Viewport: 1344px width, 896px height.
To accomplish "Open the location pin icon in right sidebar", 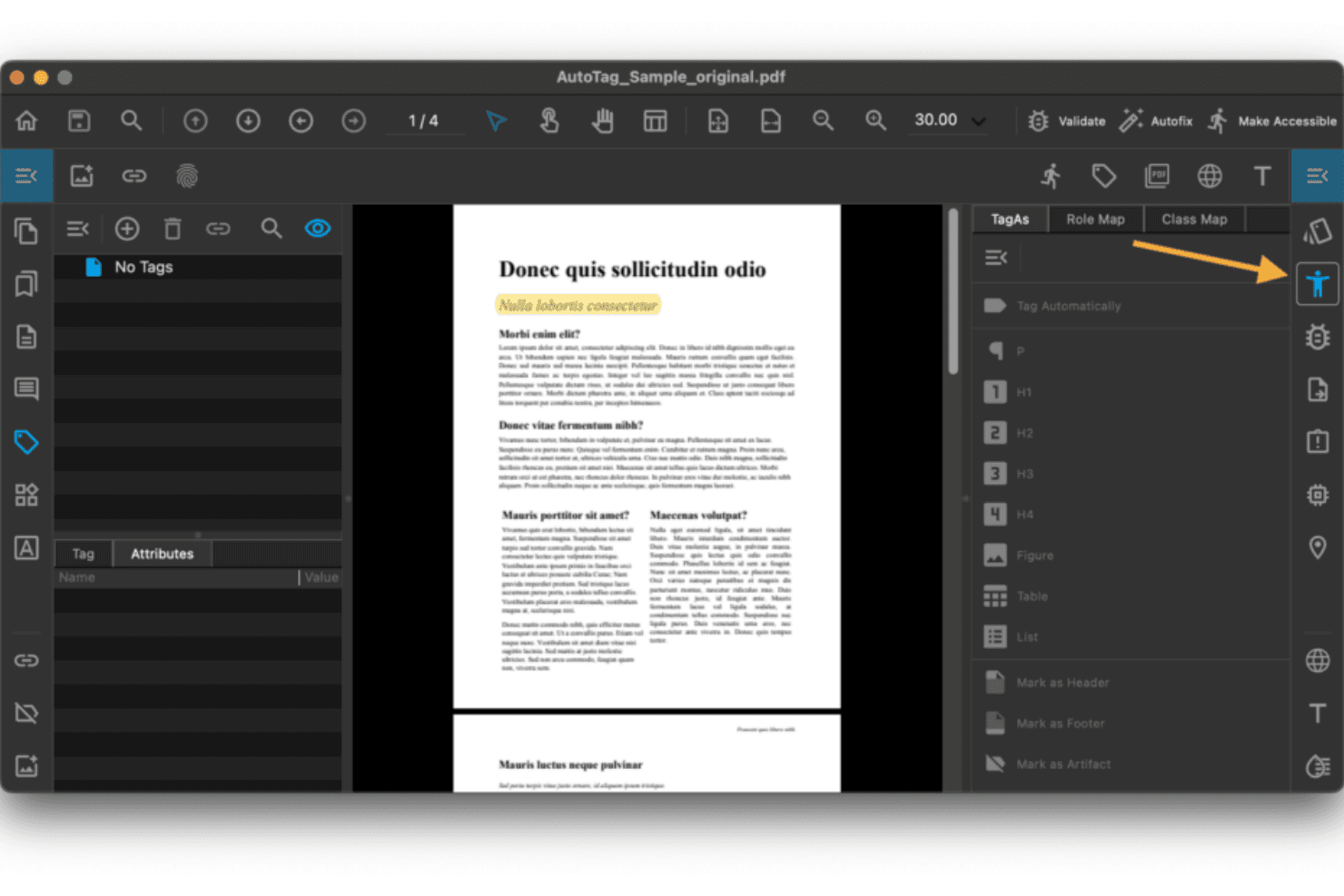I will [x=1317, y=547].
